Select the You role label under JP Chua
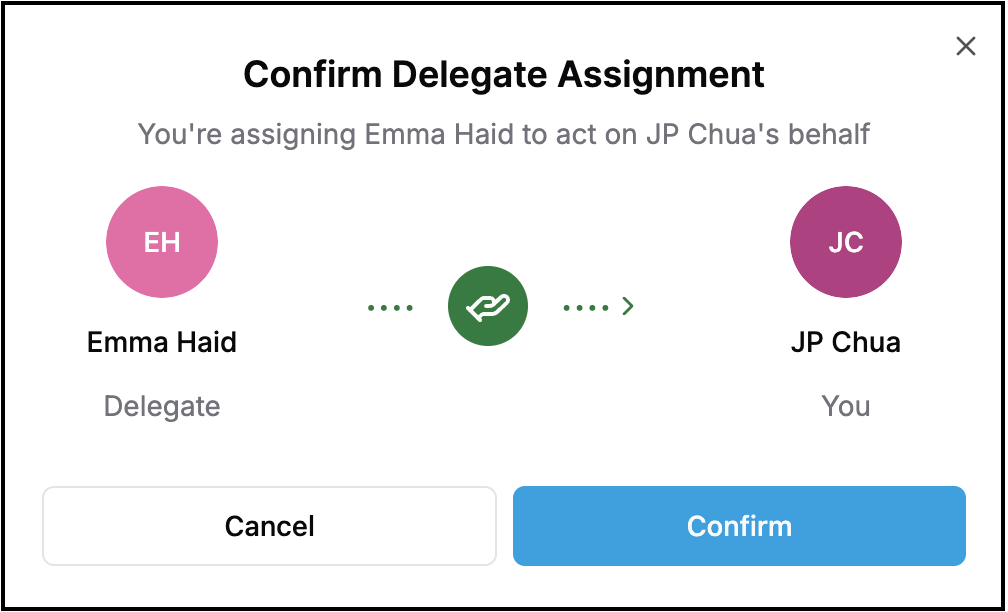The image size is (1008, 612). pos(846,406)
